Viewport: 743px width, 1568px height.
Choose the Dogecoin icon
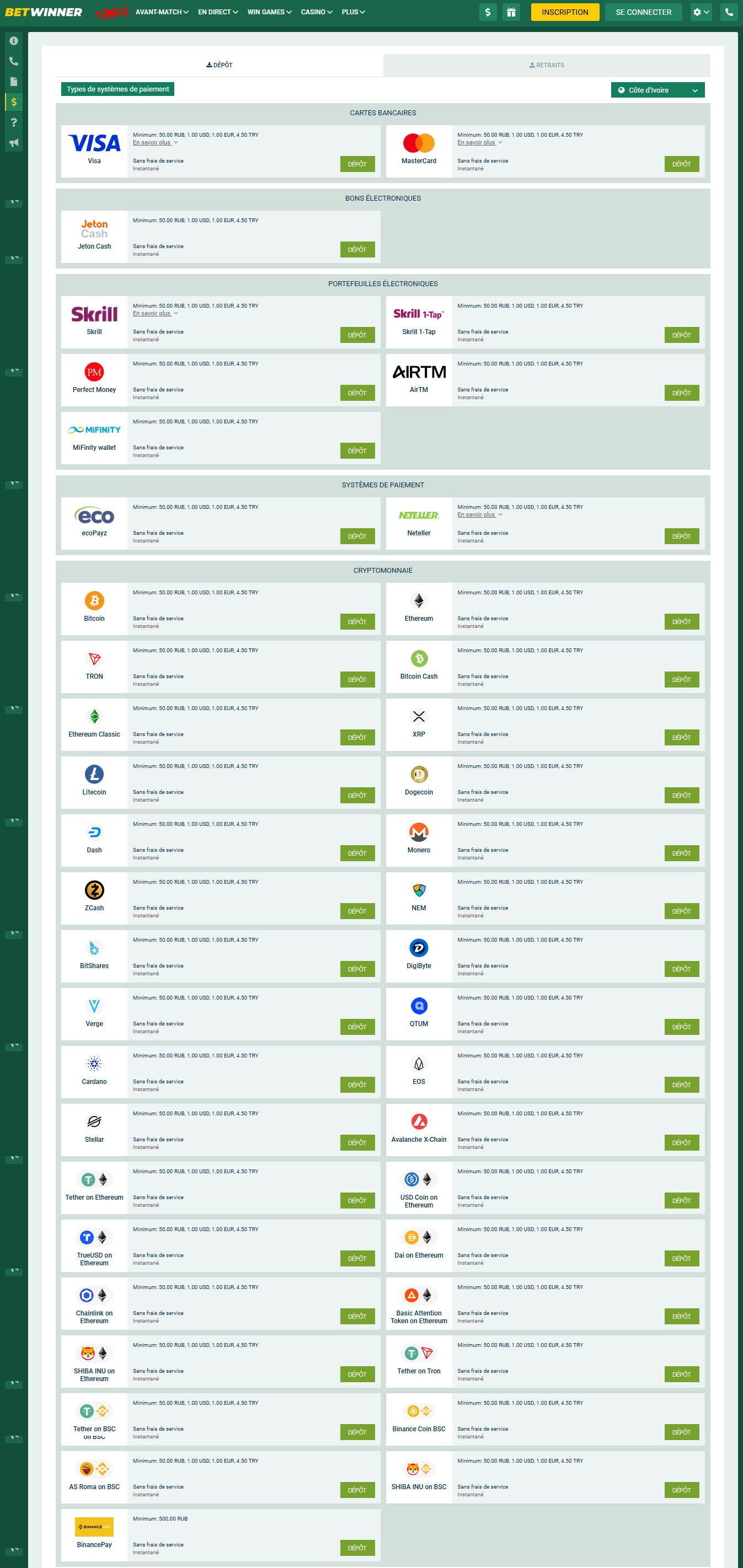(419, 774)
